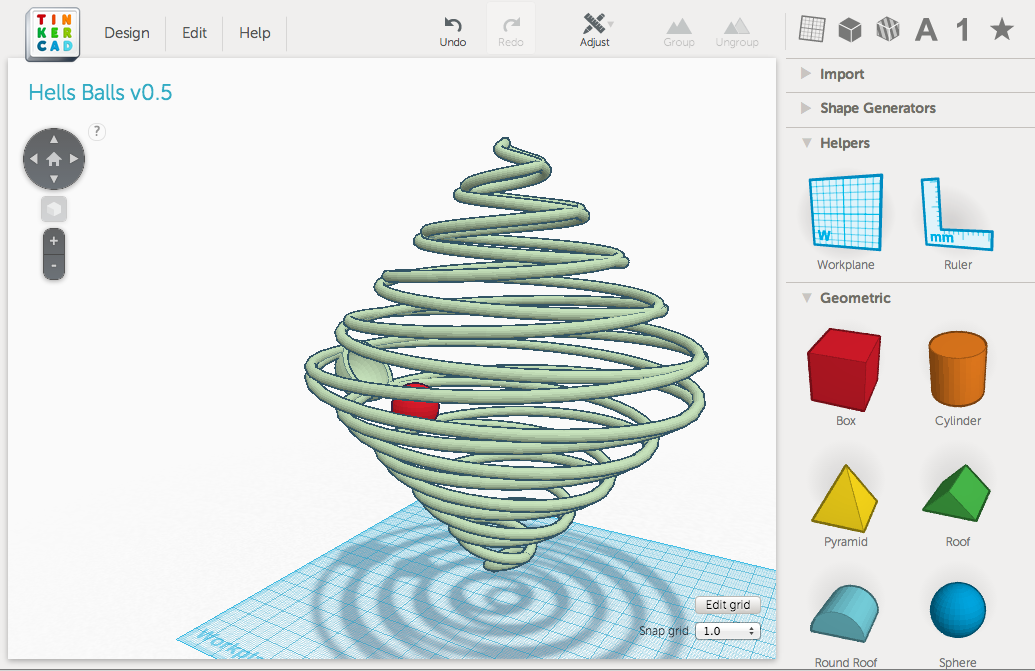The height and width of the screenshot is (671, 1035).
Task: Open the Design menu
Action: [x=127, y=33]
